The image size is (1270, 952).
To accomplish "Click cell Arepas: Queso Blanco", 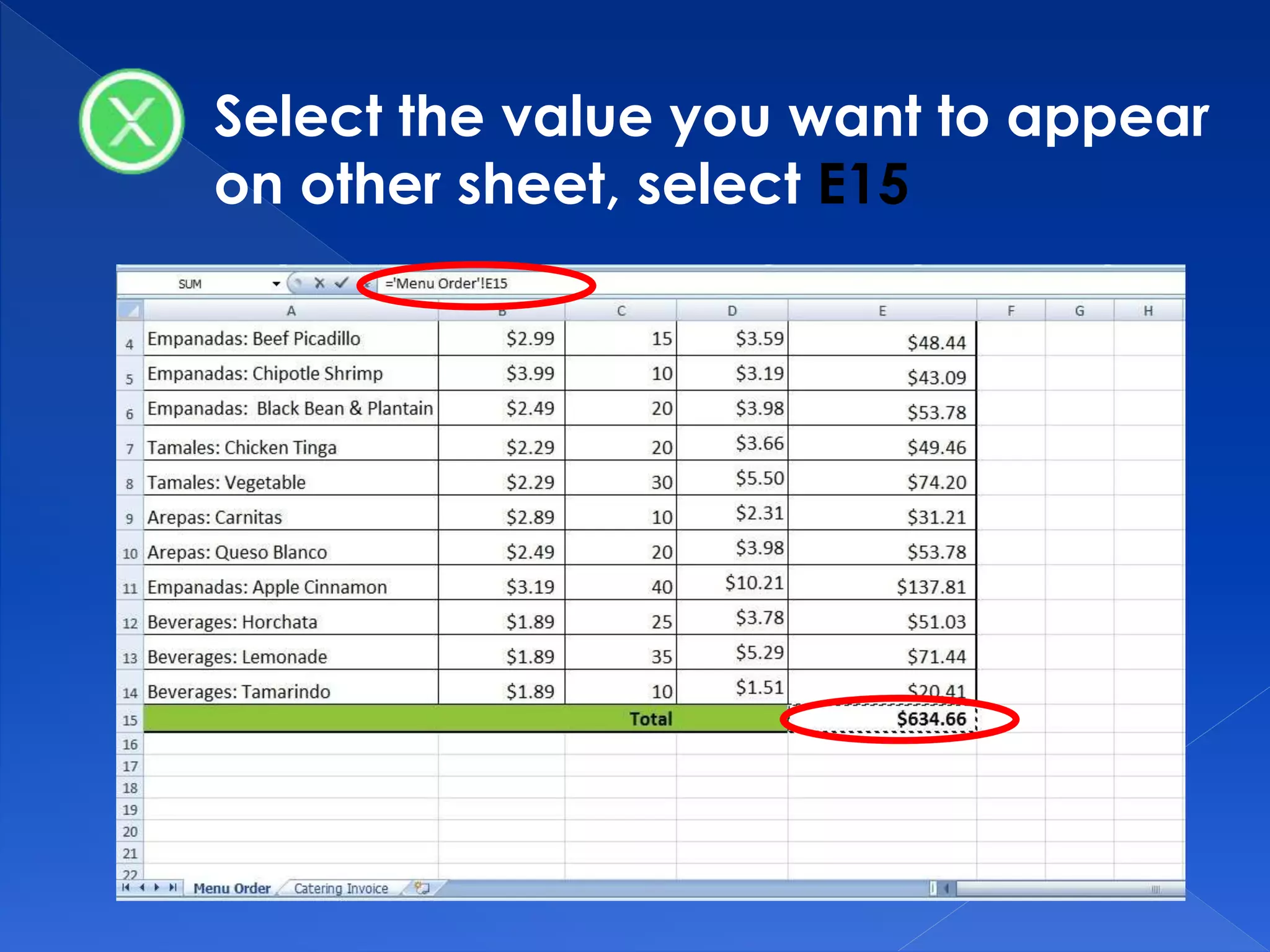I will click(x=291, y=548).
